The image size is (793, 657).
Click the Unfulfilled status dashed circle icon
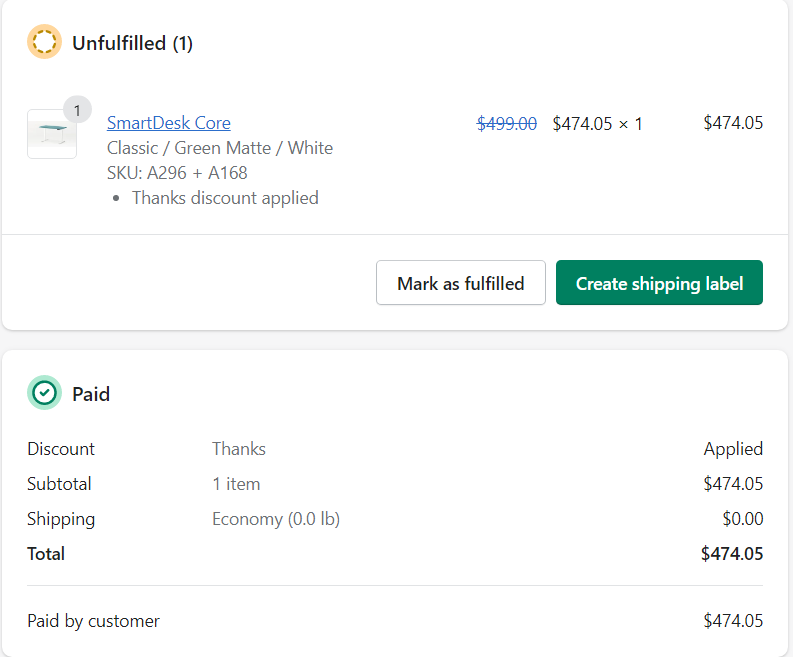[x=44, y=42]
